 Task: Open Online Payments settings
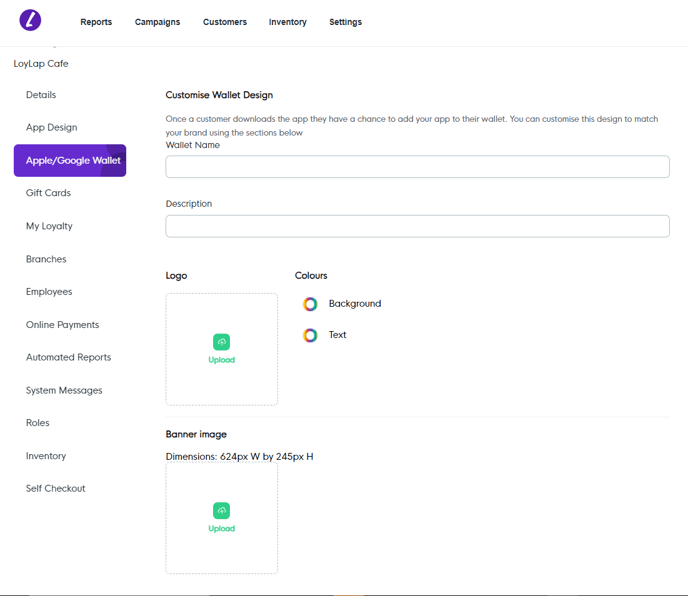click(62, 325)
